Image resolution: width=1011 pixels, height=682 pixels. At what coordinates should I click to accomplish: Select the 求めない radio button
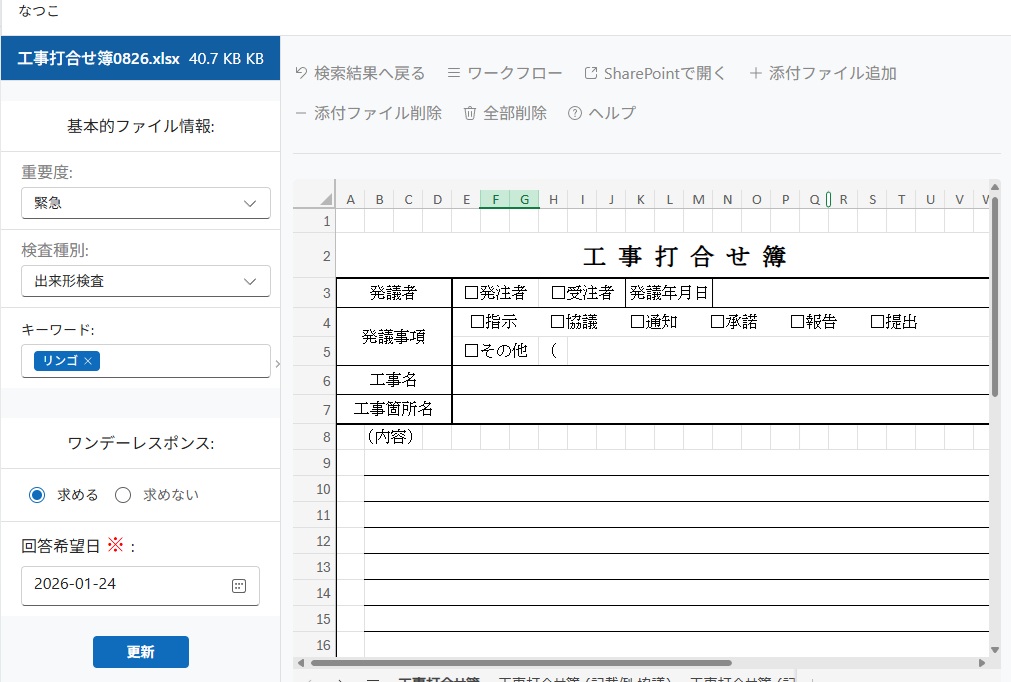pos(123,495)
